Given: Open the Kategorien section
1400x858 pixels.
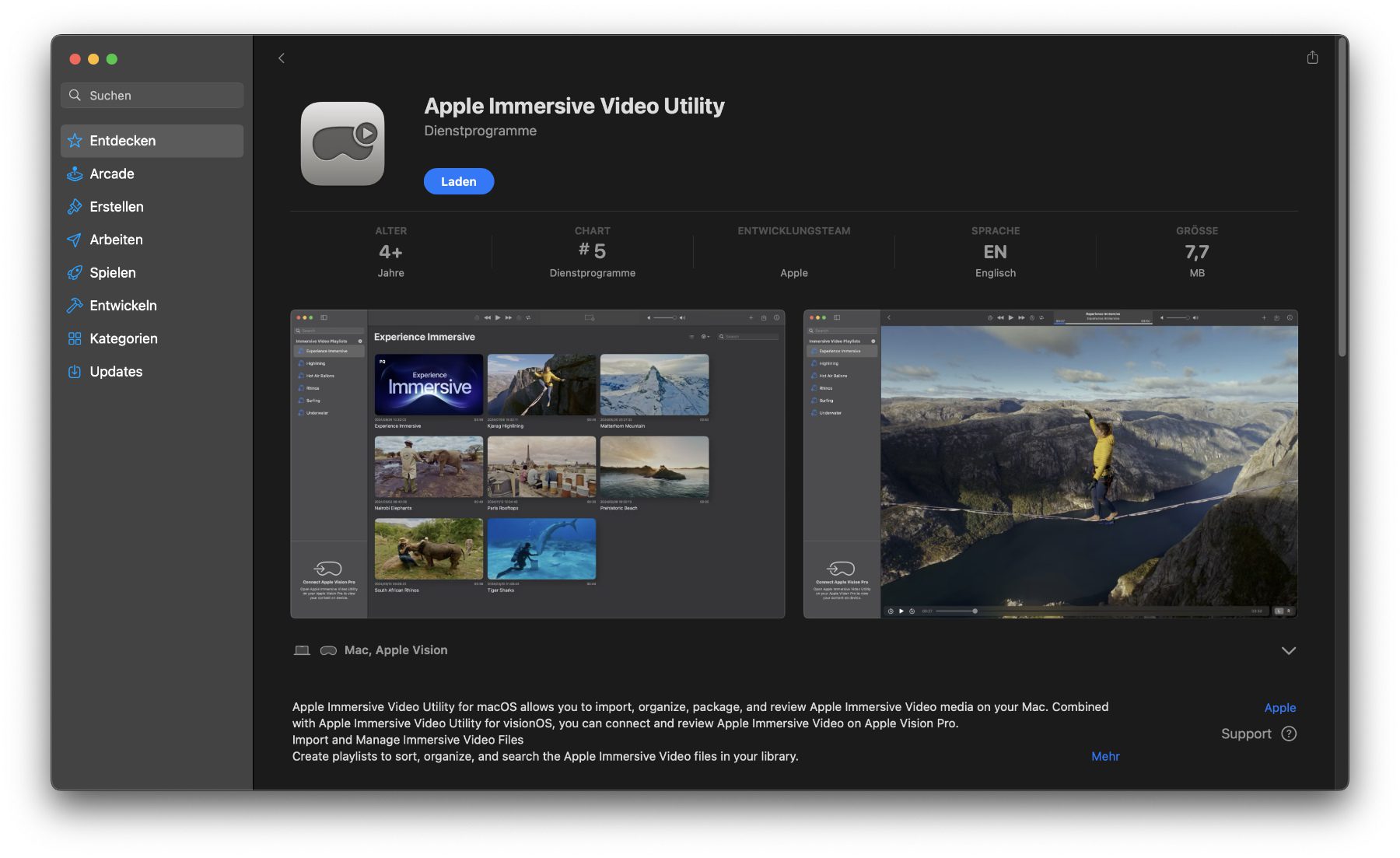Looking at the screenshot, I should (123, 338).
